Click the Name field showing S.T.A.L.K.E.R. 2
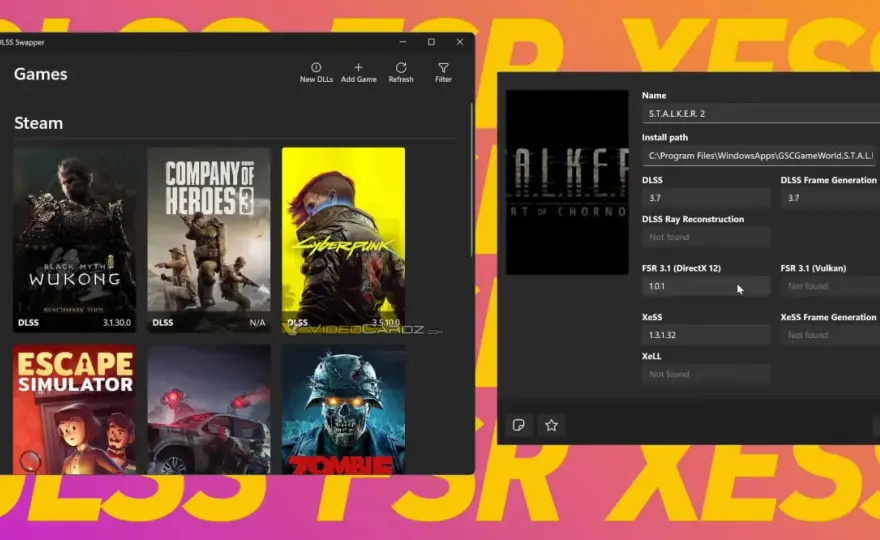The width and height of the screenshot is (880, 540). click(x=761, y=113)
